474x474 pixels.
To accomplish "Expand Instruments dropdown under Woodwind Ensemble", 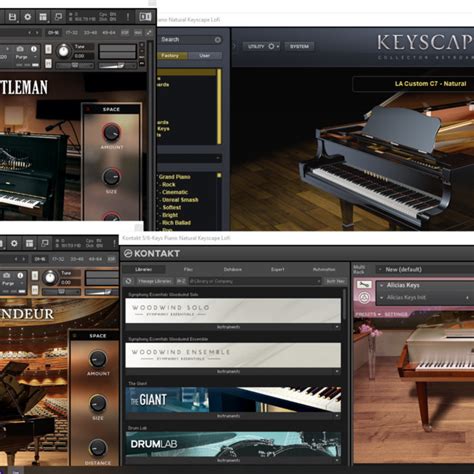I will pos(233,371).
